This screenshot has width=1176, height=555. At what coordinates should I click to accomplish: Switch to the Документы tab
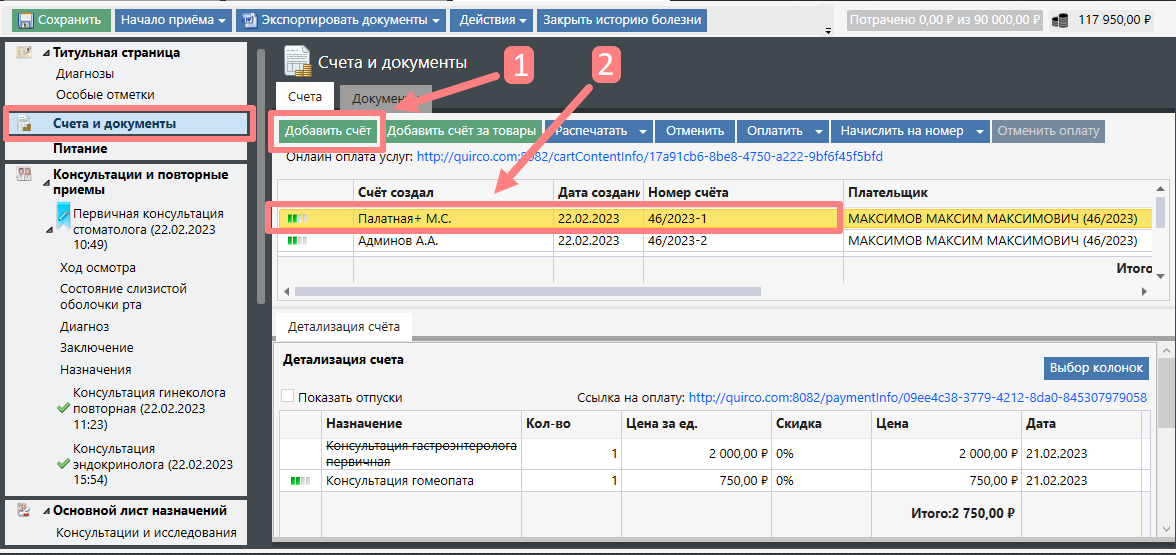click(x=384, y=97)
